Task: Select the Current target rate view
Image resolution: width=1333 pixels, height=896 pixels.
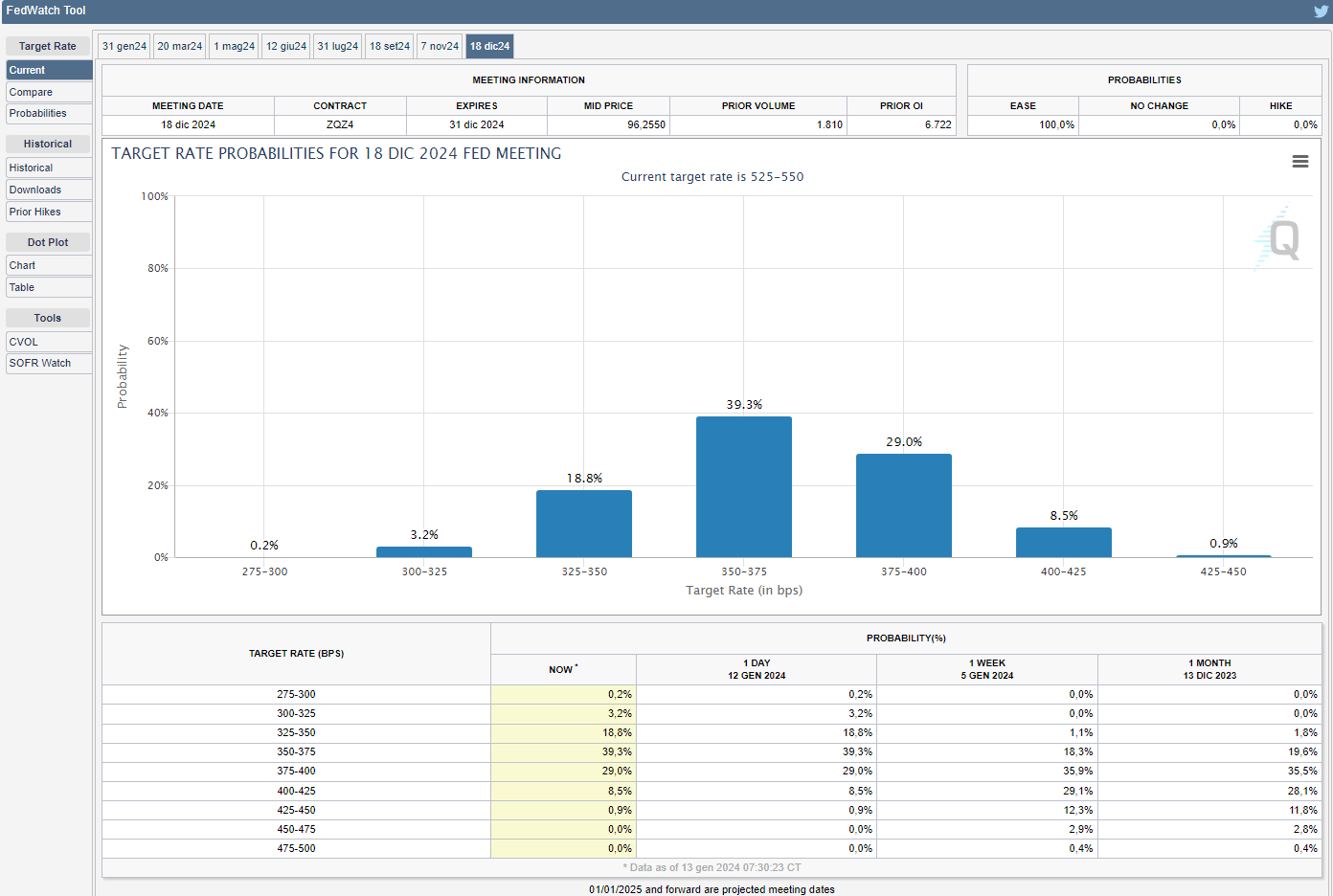Action: coord(49,70)
